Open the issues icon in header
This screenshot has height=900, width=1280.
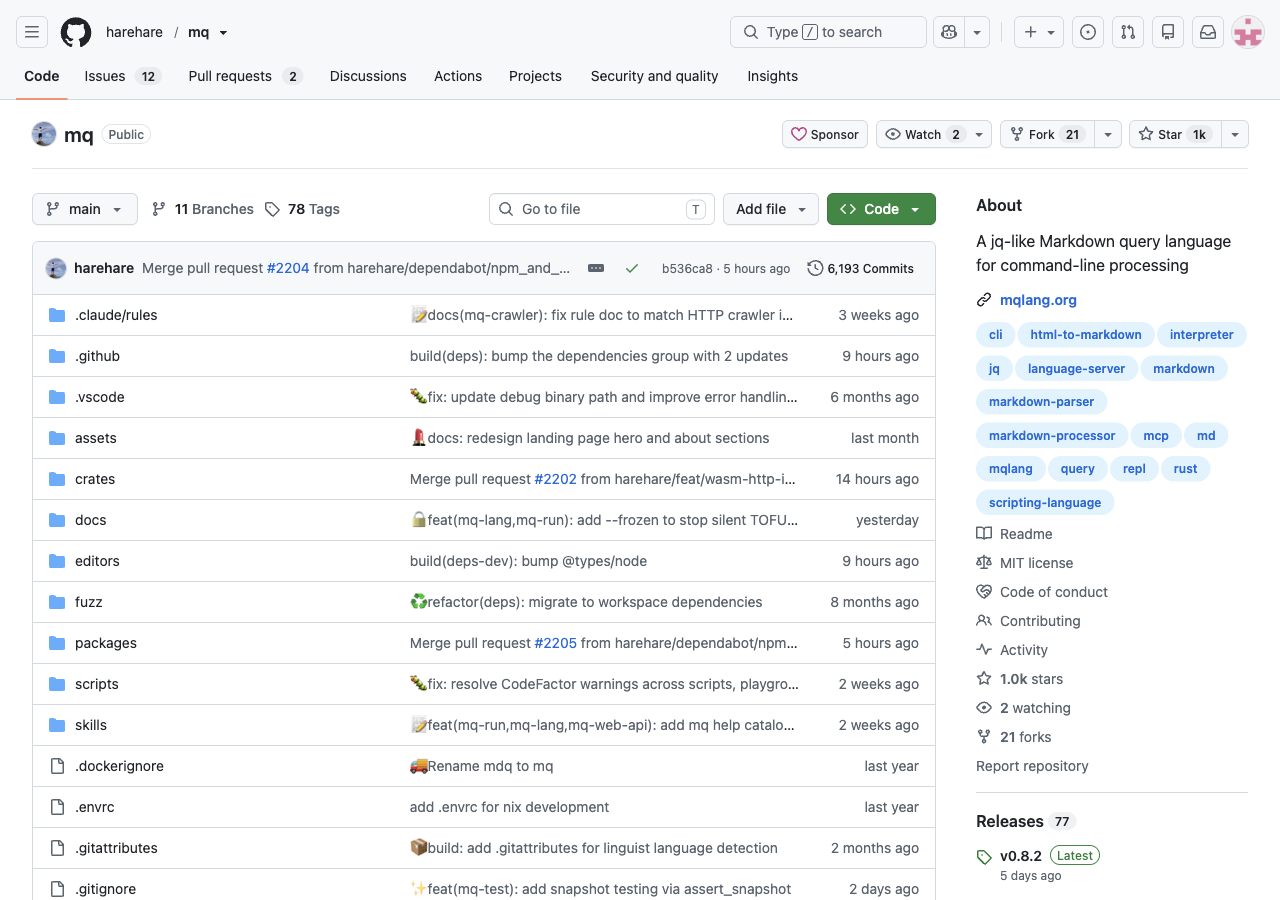coord(1088,32)
